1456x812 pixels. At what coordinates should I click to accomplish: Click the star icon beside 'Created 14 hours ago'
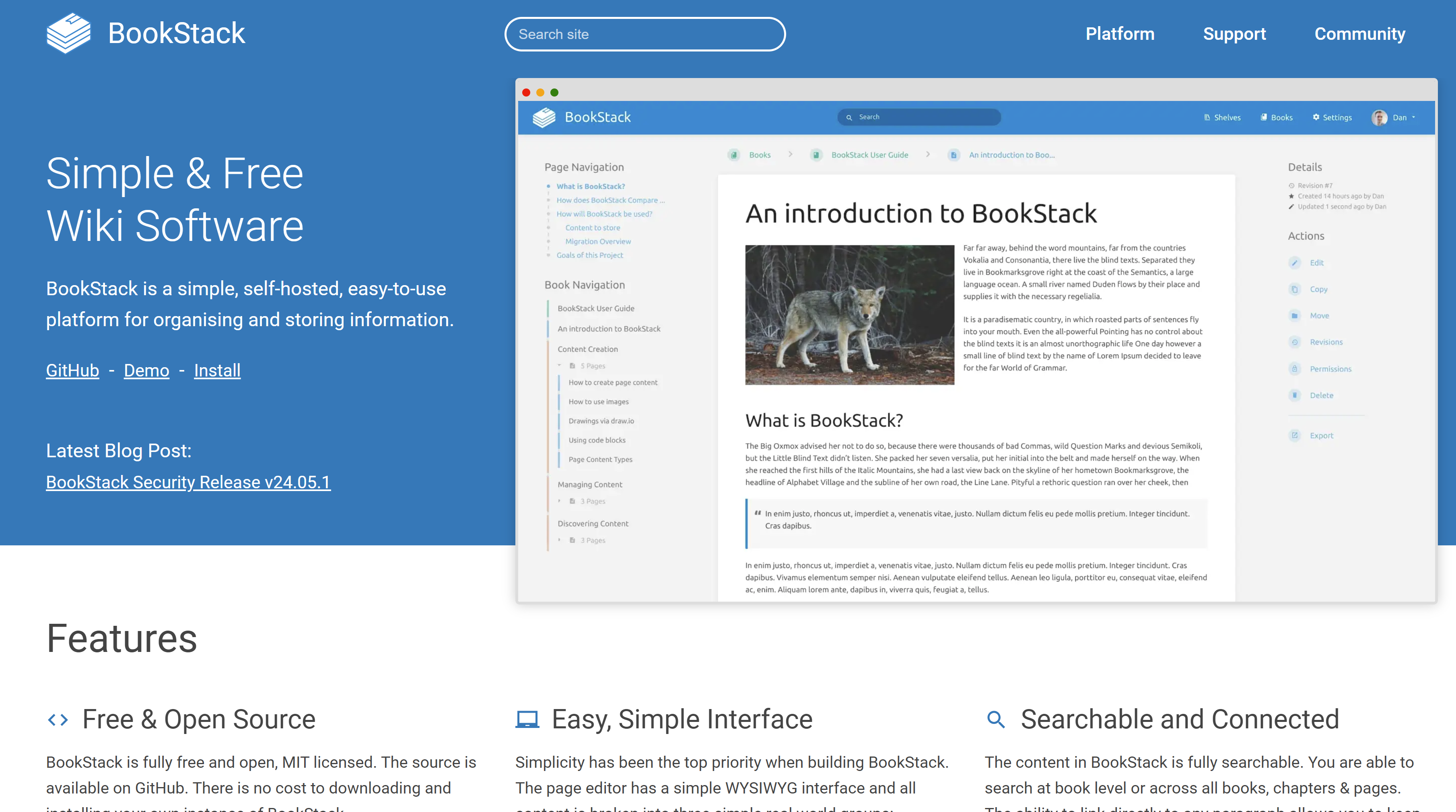pyautogui.click(x=1291, y=196)
